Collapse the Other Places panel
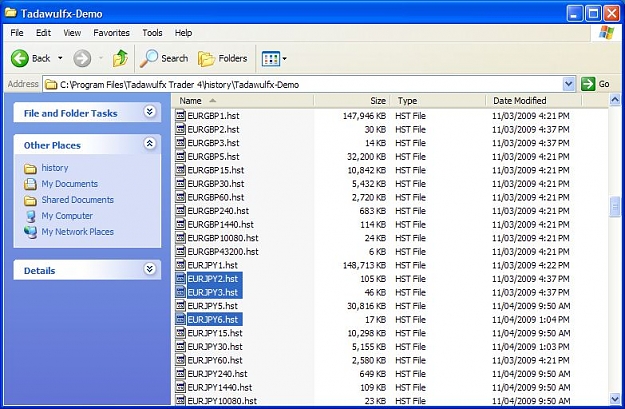 pyautogui.click(x=149, y=143)
